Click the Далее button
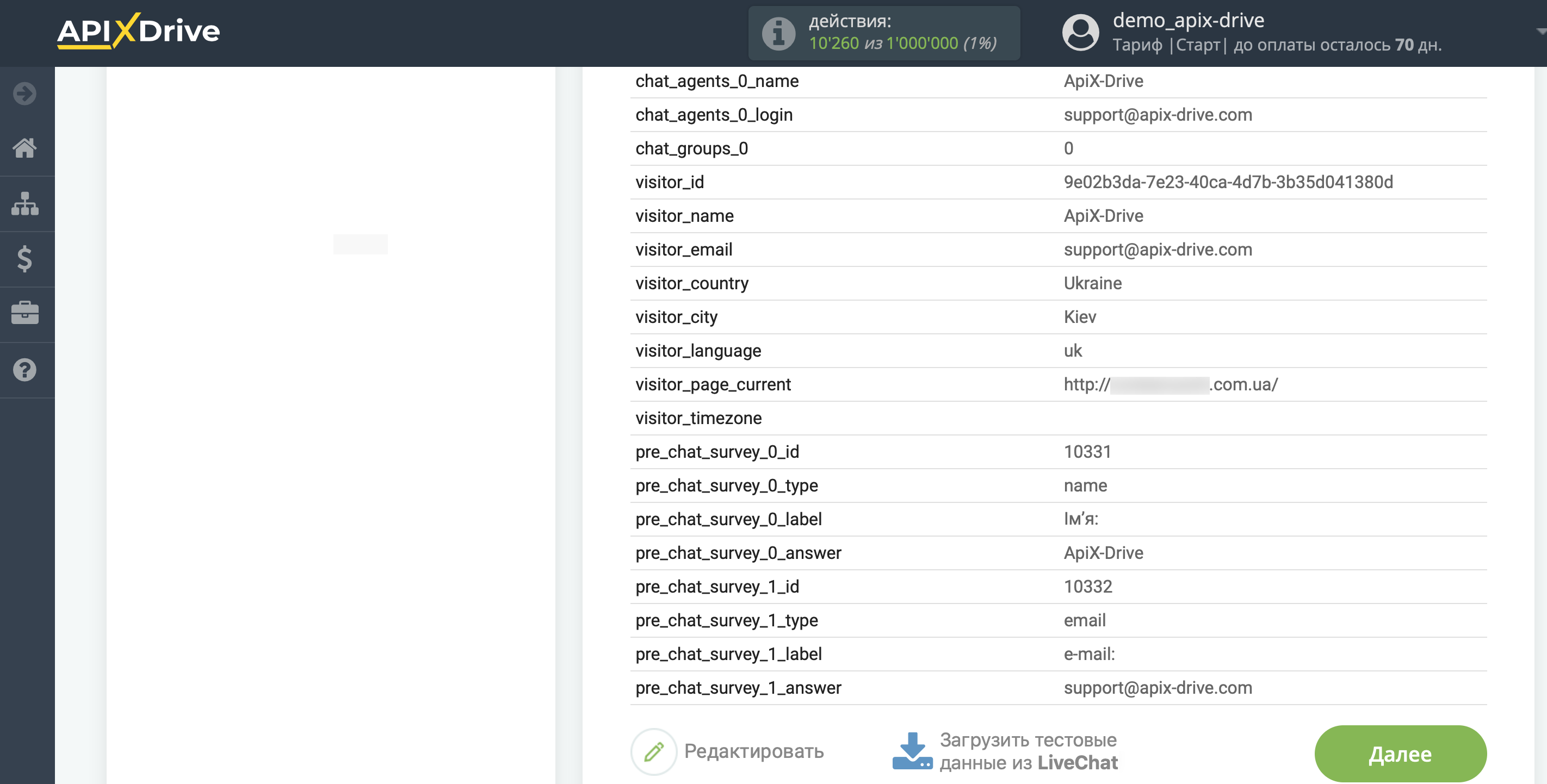The image size is (1547, 784). [1400, 754]
